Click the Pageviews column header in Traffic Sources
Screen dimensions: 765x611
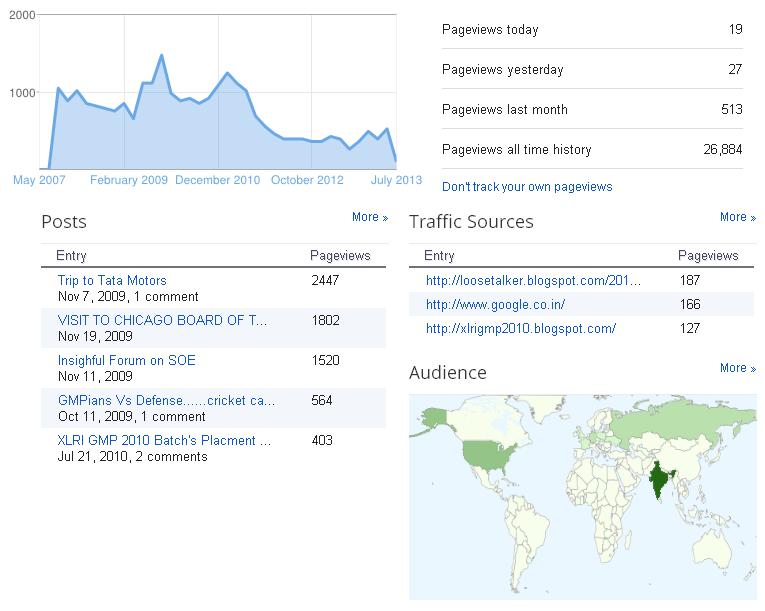708,255
